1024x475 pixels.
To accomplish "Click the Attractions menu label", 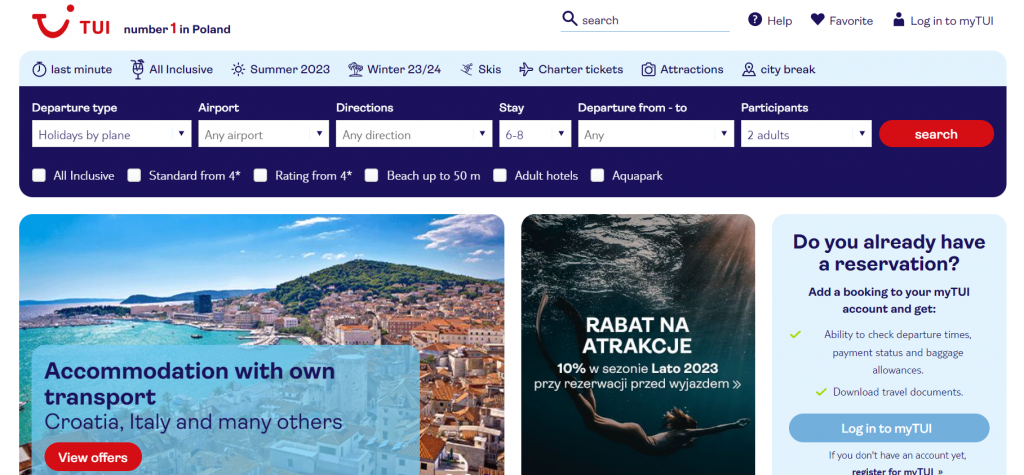I will (x=692, y=69).
